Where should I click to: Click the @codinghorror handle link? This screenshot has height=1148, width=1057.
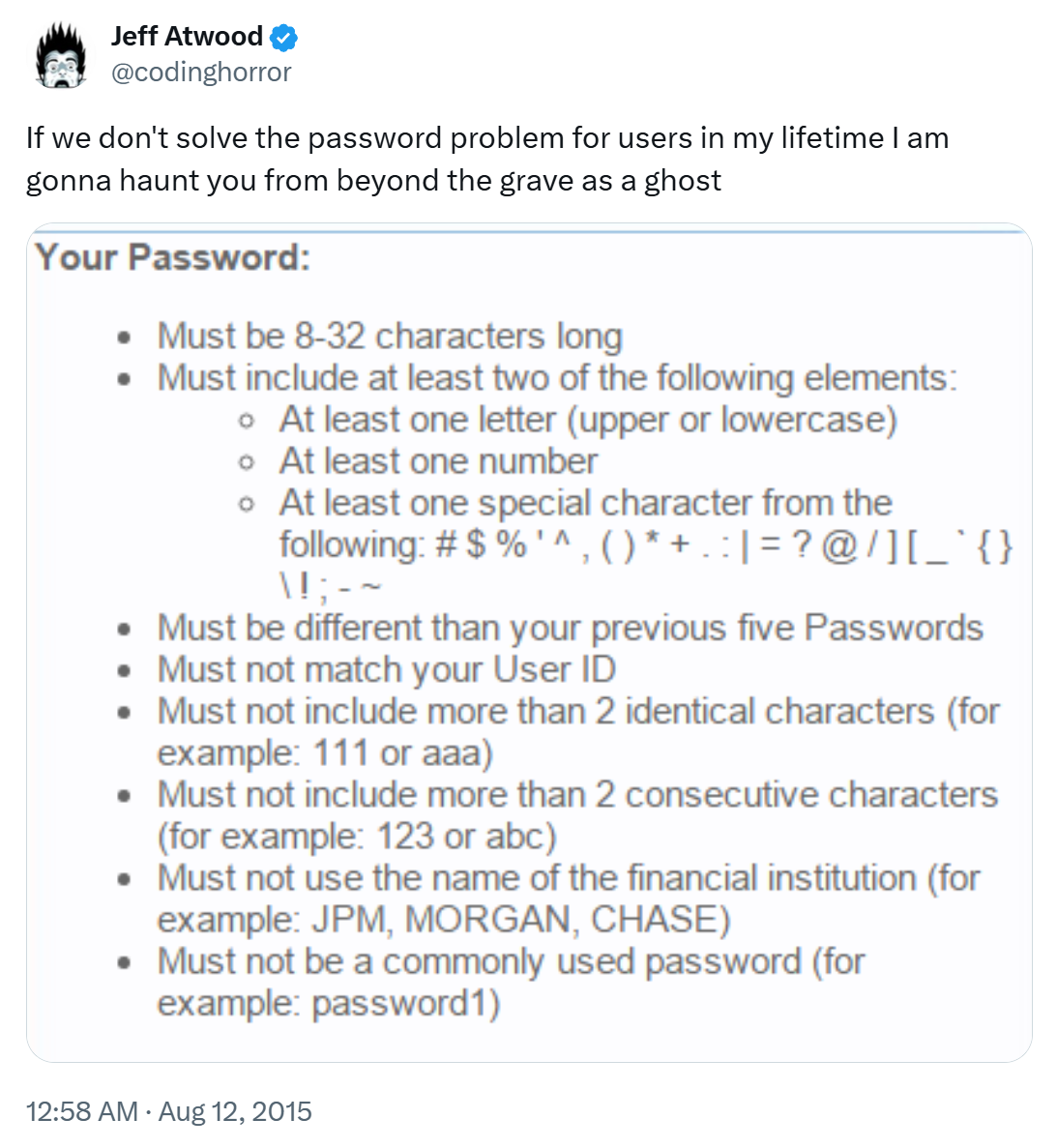(x=200, y=72)
